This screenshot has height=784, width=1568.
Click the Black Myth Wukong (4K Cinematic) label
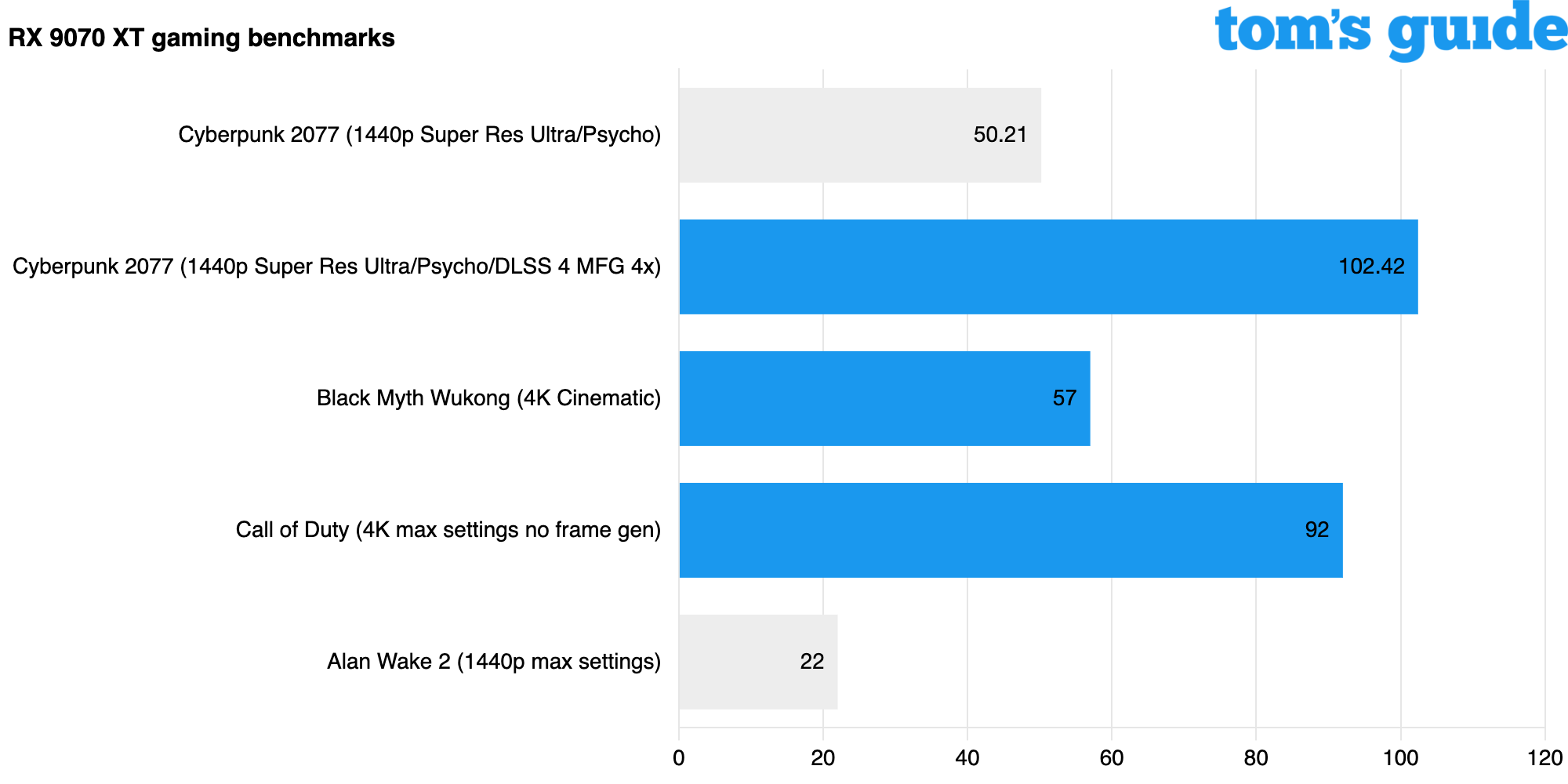488,398
